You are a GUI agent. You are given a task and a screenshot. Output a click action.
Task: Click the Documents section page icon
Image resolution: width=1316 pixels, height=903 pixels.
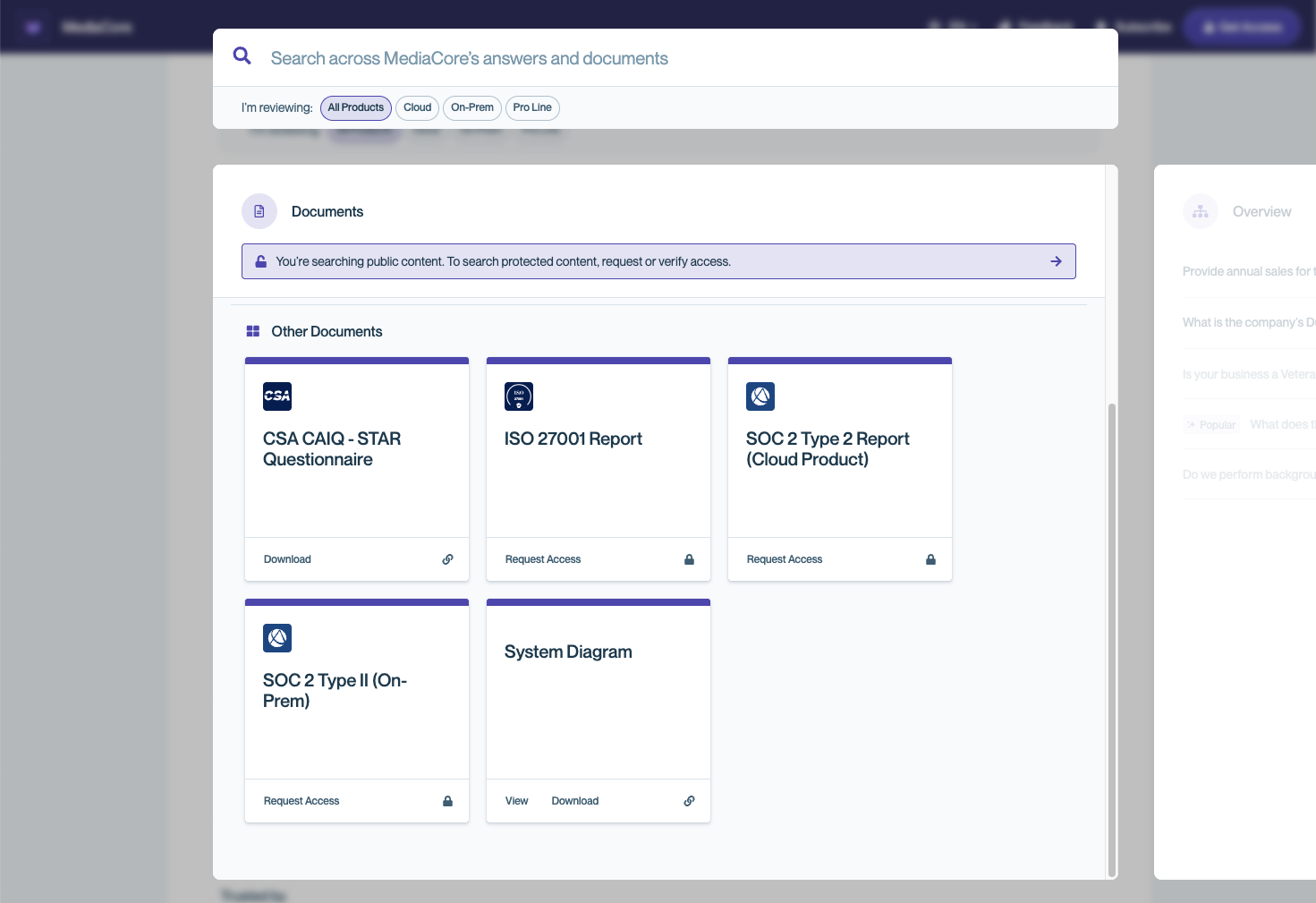coord(259,211)
